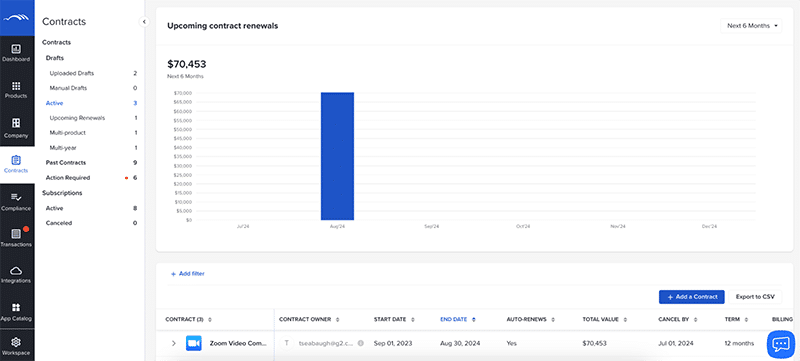The height and width of the screenshot is (361, 800).
Task: Click the Add a Contract button
Action: click(x=691, y=297)
